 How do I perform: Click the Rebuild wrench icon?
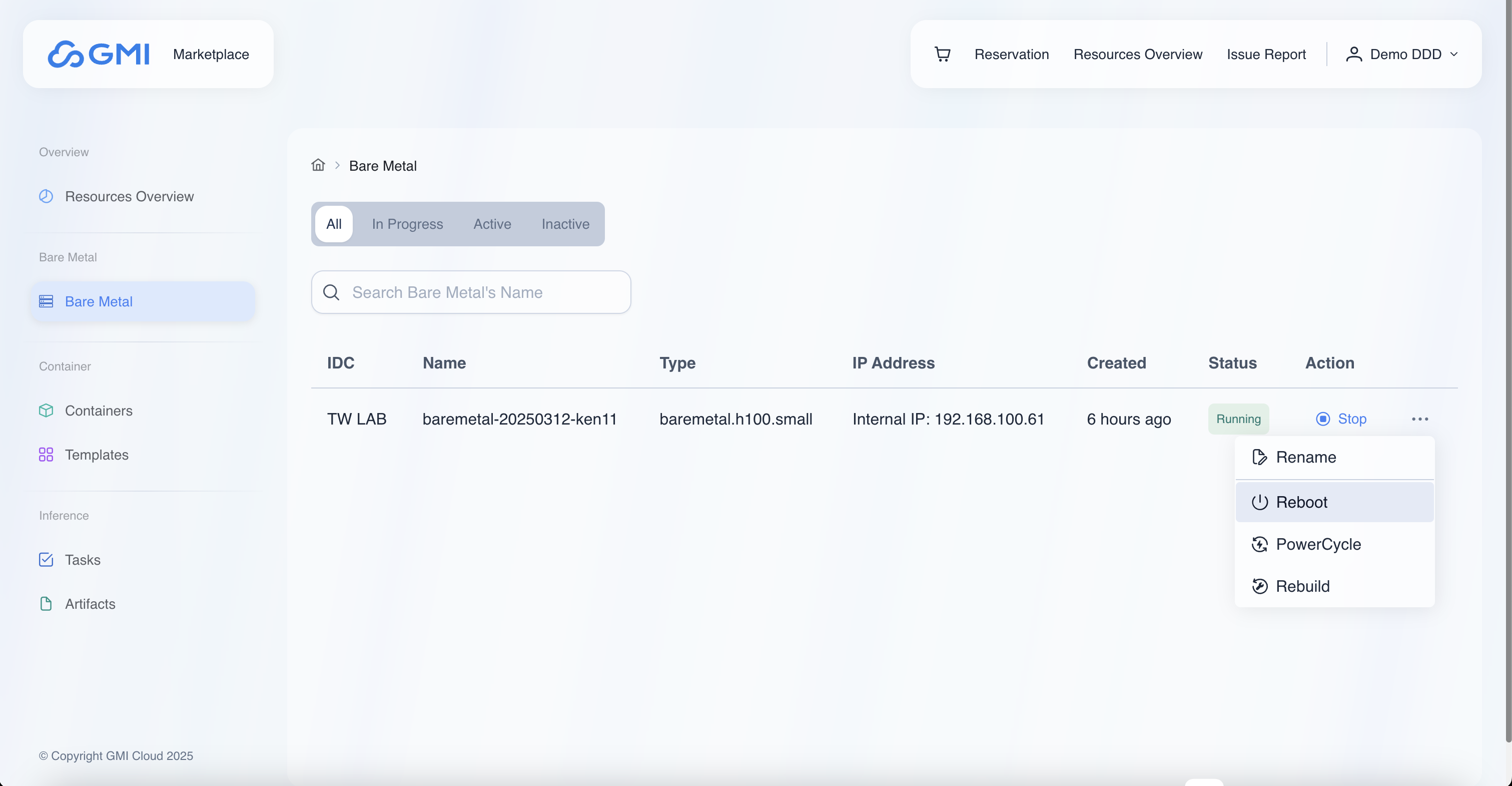point(1259,586)
